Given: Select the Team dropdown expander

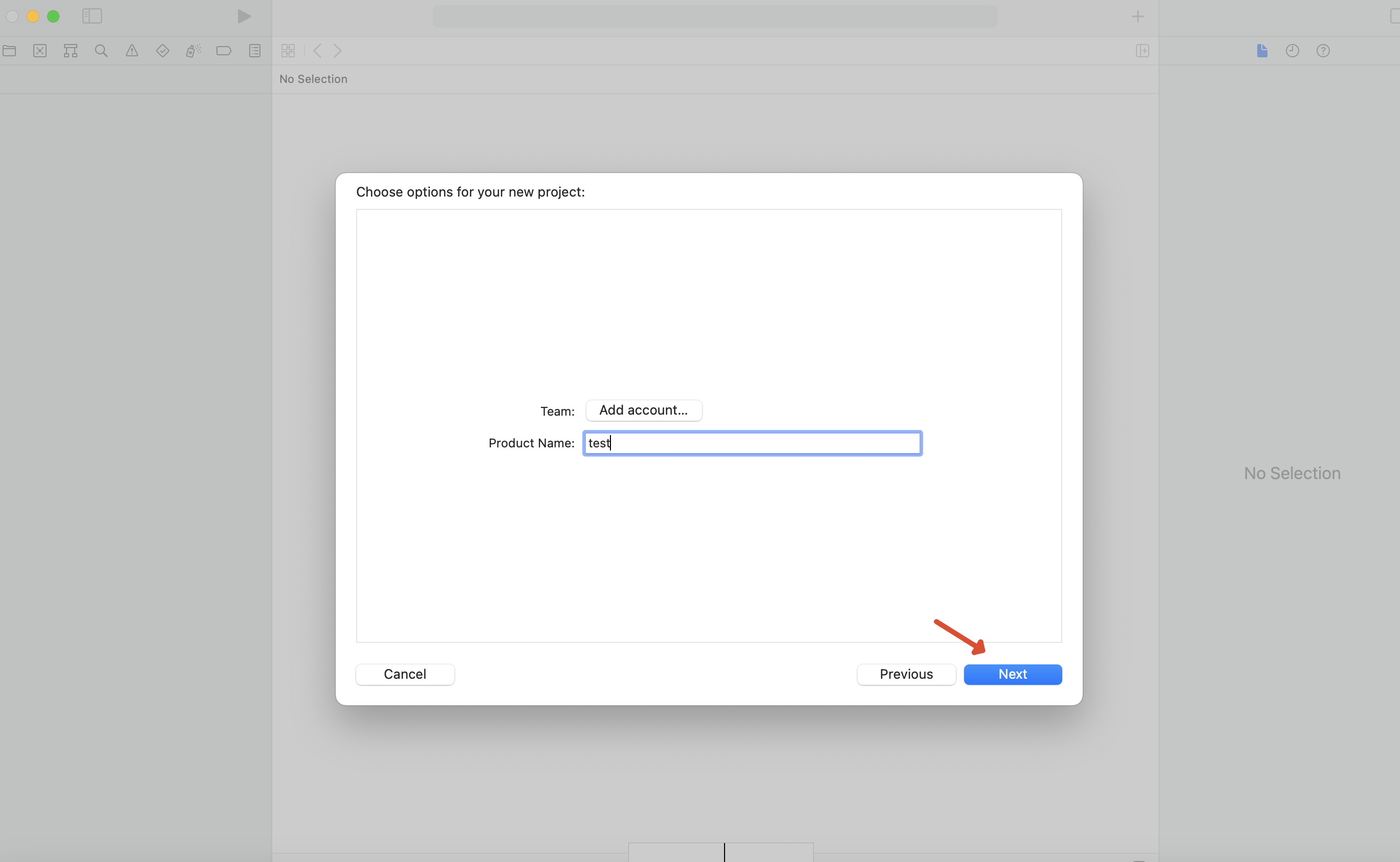Looking at the screenshot, I should point(643,409).
